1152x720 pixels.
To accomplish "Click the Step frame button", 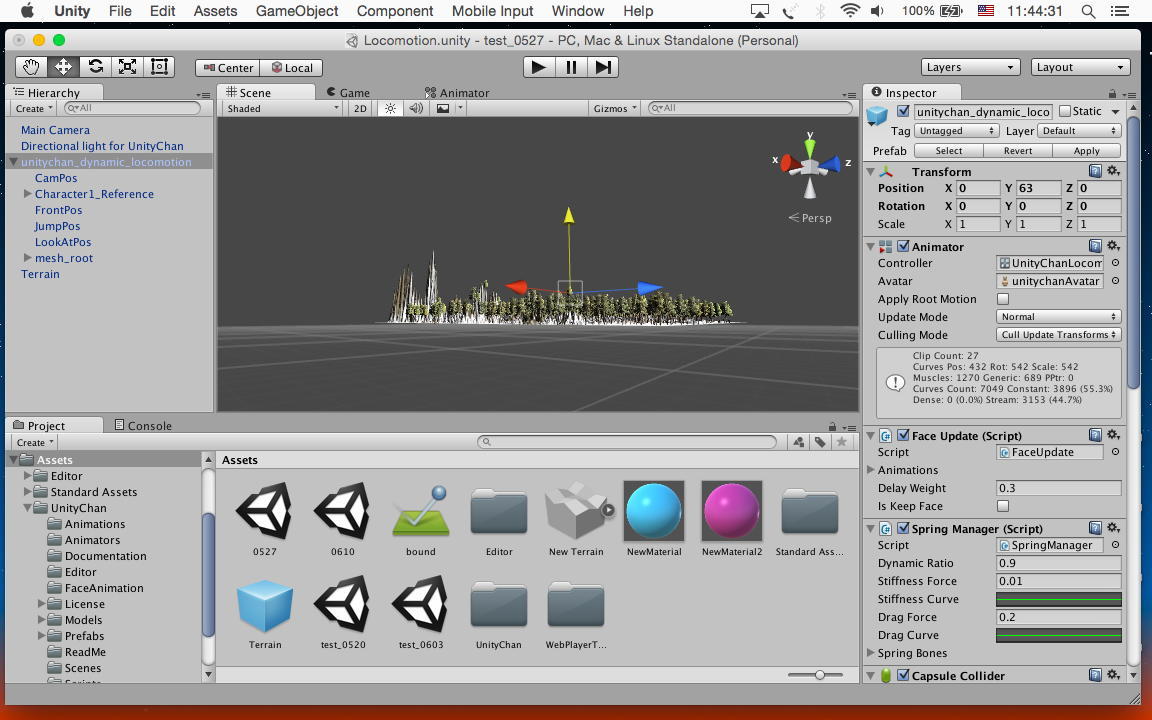I will point(603,67).
